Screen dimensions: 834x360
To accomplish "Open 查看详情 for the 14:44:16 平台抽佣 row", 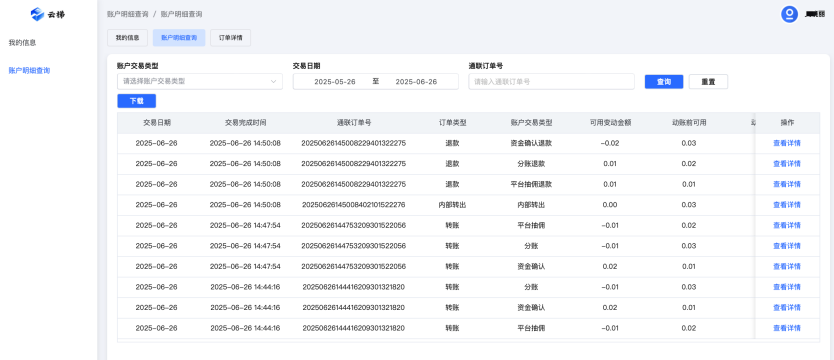I will click(787, 328).
